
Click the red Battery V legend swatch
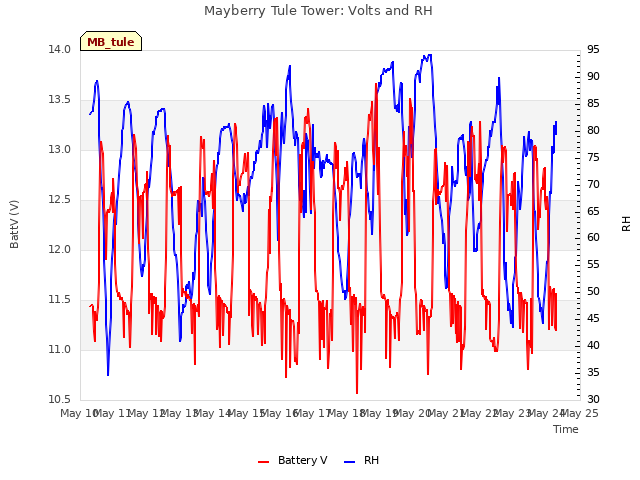click(x=264, y=461)
